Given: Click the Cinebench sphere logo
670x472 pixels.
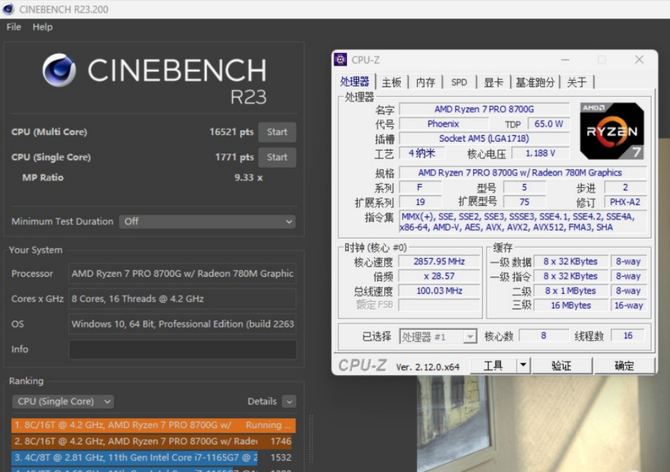Looking at the screenshot, I should tap(59, 70).
